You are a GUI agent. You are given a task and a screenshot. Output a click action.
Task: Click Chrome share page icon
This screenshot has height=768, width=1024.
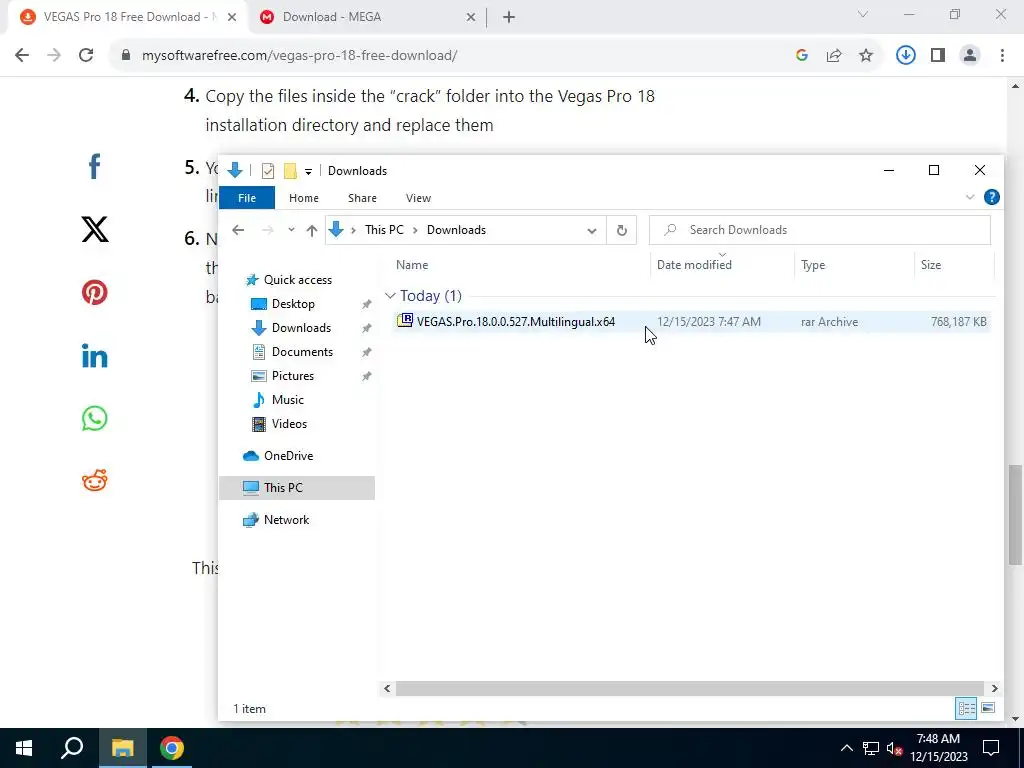[x=834, y=56]
